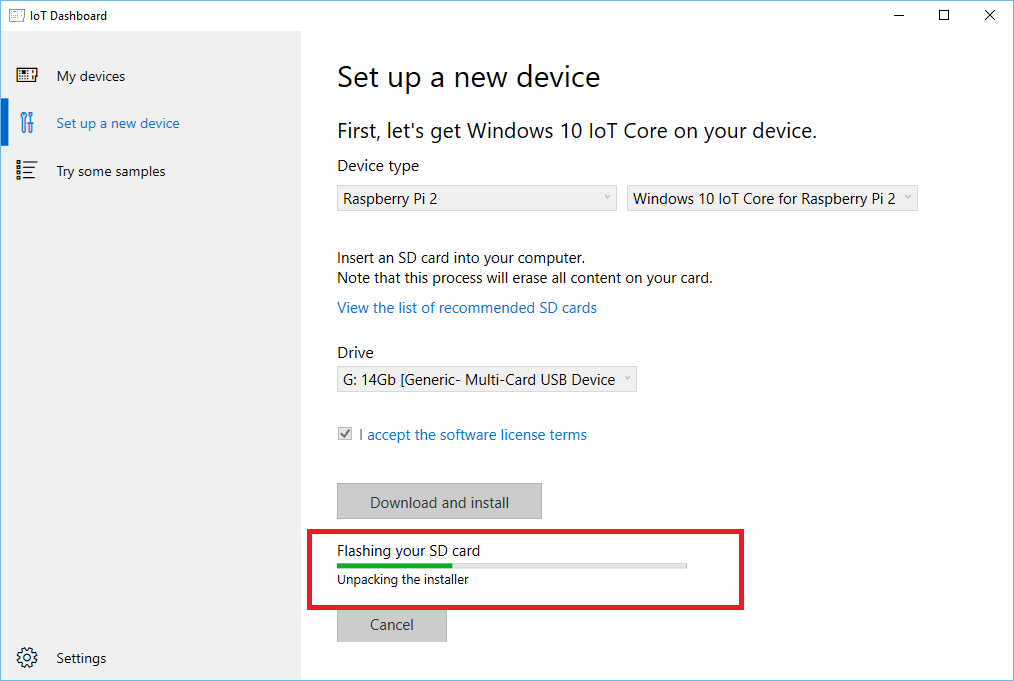This screenshot has height=681, width=1014.
Task: Click the 'Device type' label
Action: tap(378, 166)
